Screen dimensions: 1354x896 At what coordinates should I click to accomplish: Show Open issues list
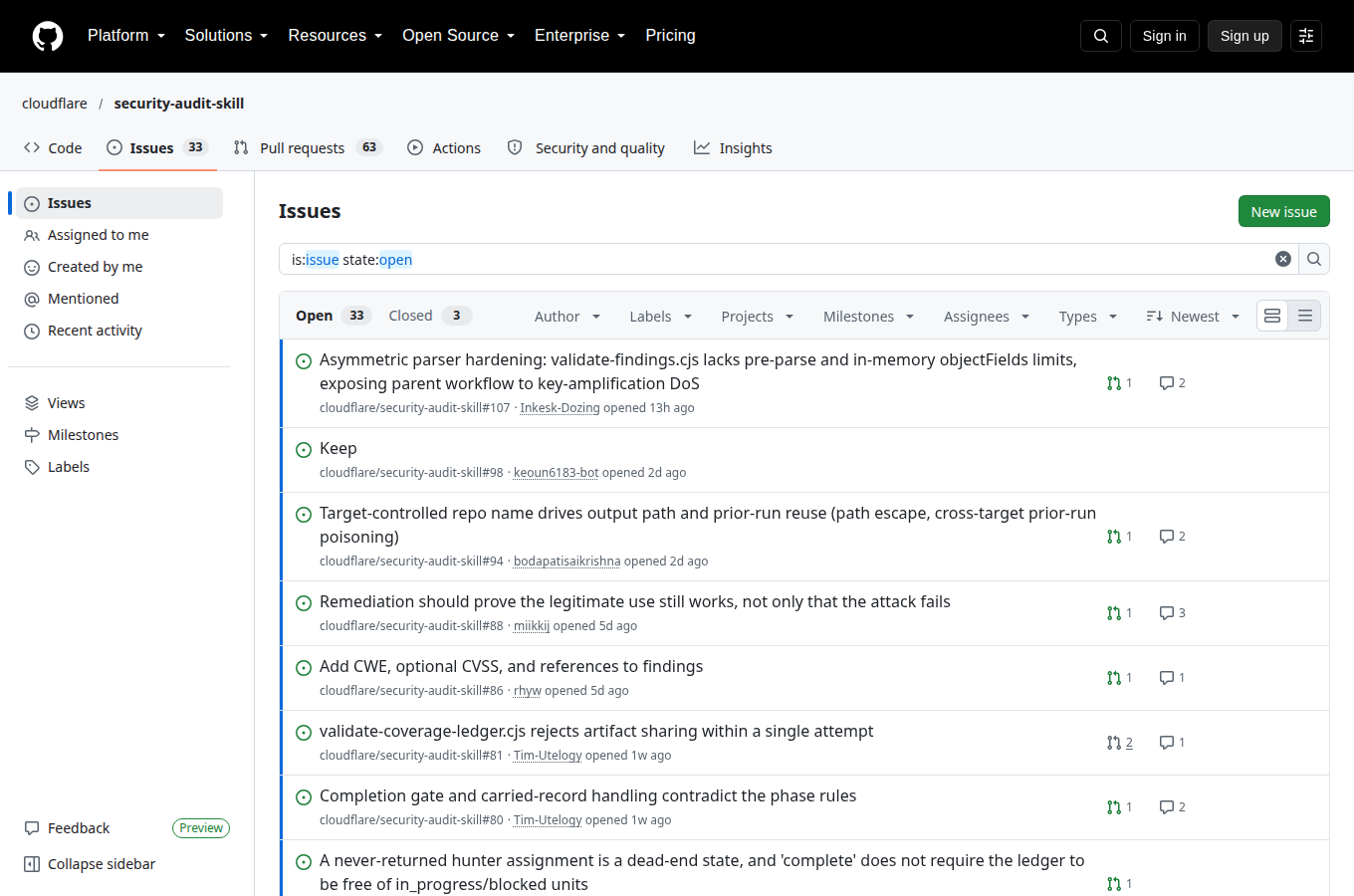pos(333,316)
